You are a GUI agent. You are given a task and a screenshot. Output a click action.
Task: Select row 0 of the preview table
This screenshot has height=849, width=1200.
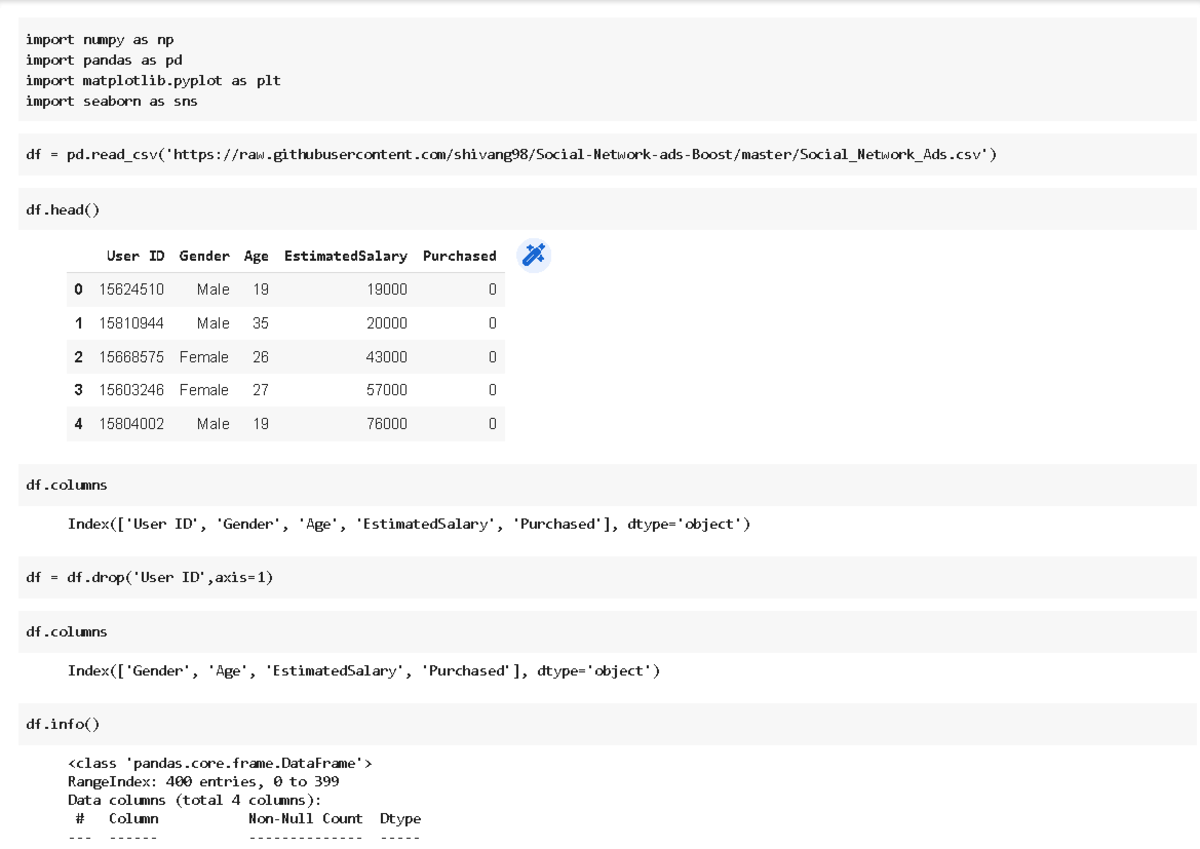[78, 289]
